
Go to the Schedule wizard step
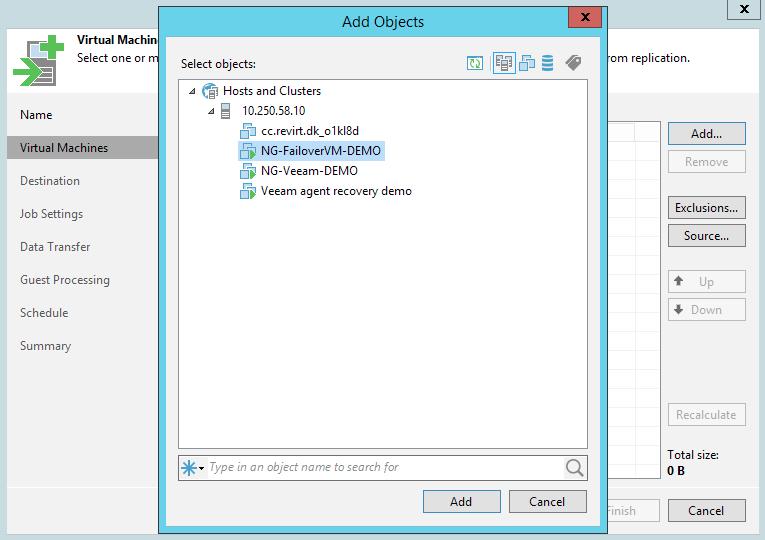(44, 313)
